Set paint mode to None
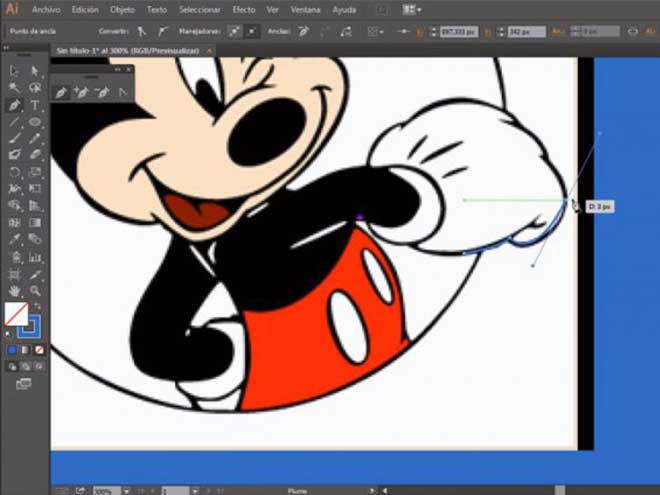This screenshot has height=495, width=660. click(39, 351)
